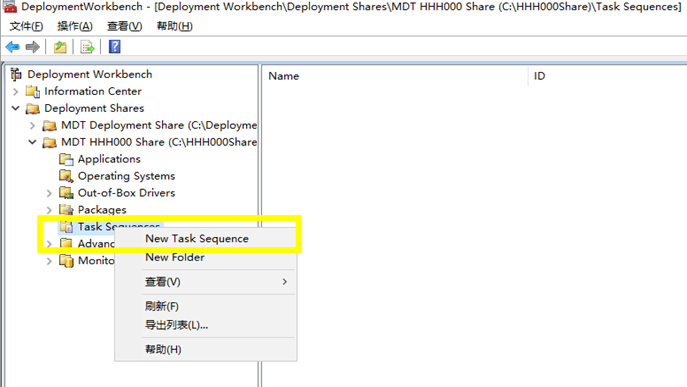
Task: Collapse the MDT HHH000 Share node
Action: [x=32, y=142]
